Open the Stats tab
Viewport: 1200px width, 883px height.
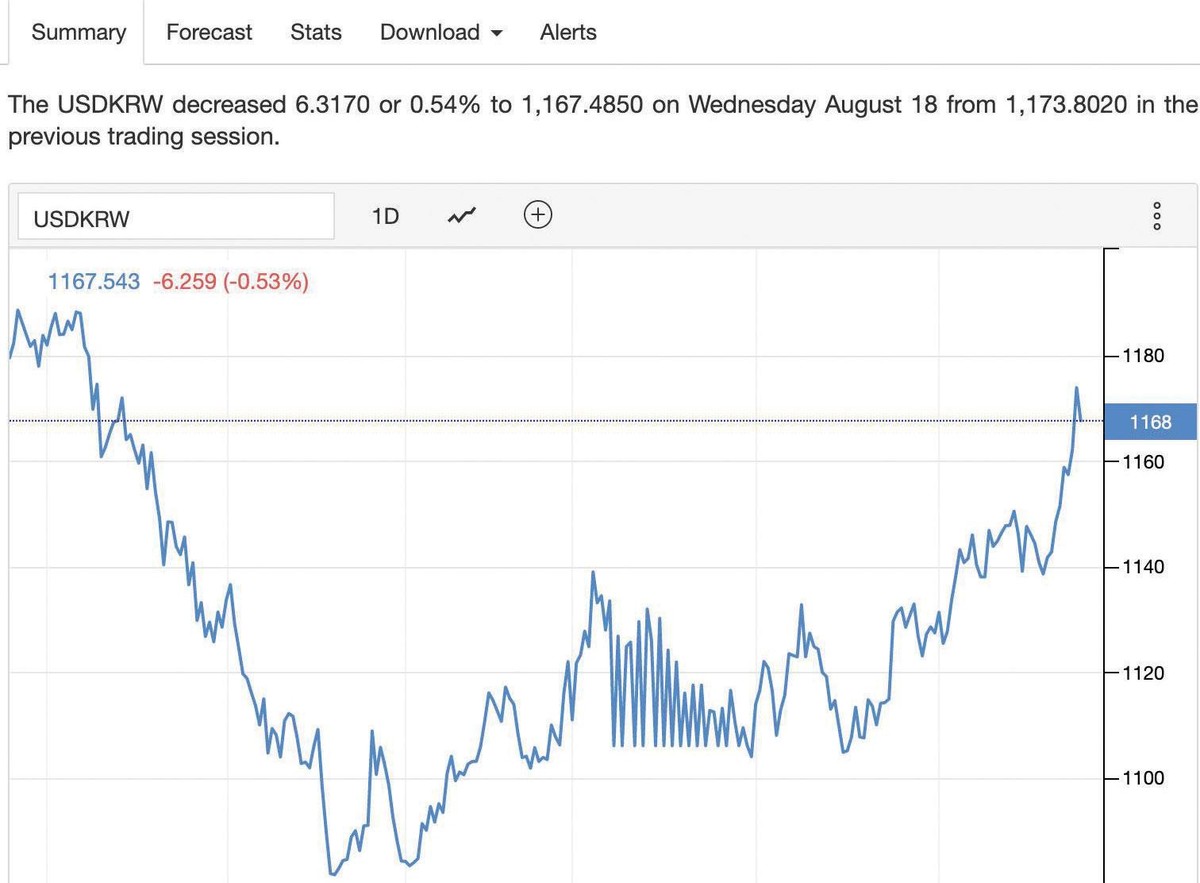point(316,32)
